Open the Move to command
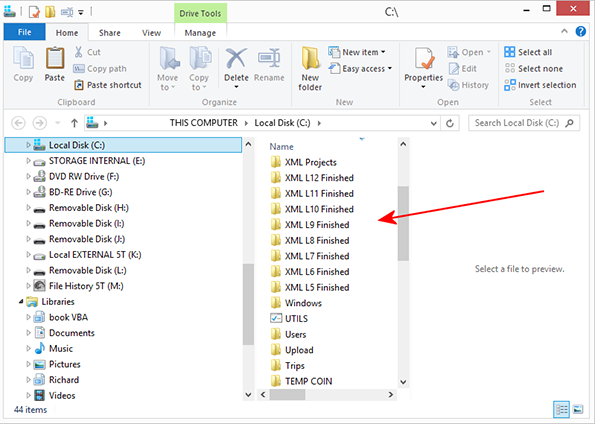595x424 pixels. coord(168,69)
